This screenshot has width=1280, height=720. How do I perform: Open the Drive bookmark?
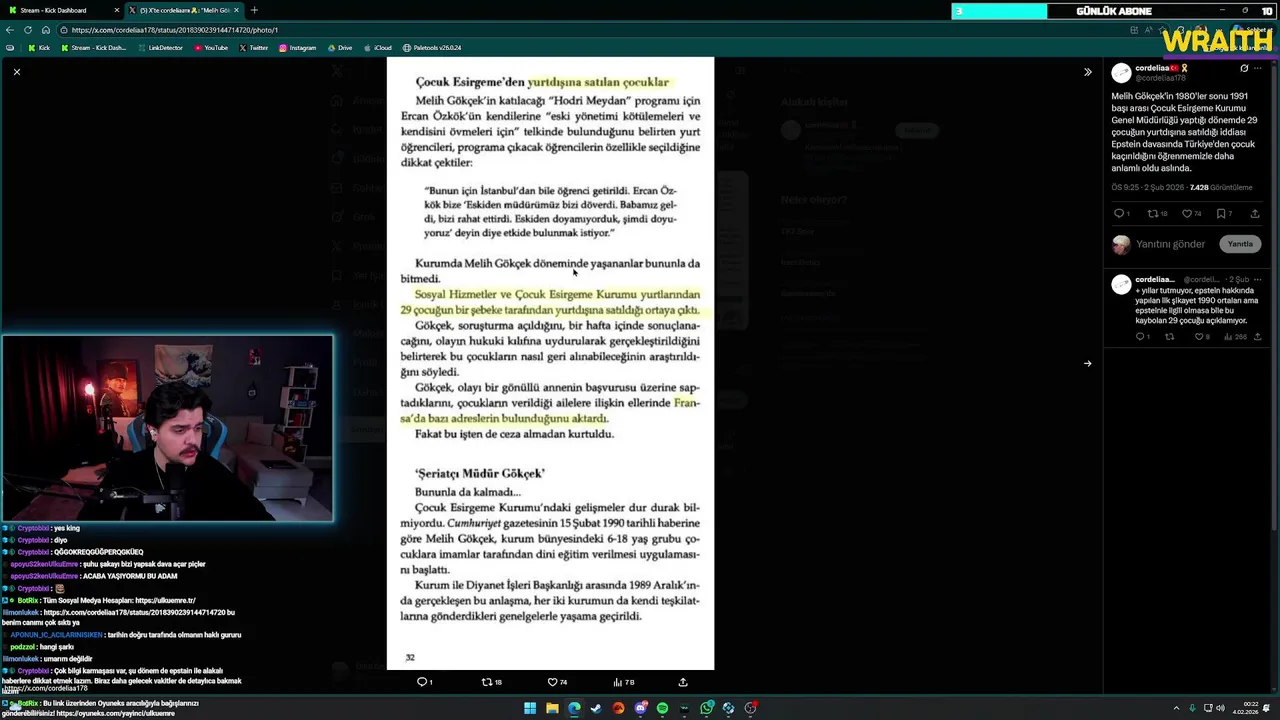click(339, 48)
